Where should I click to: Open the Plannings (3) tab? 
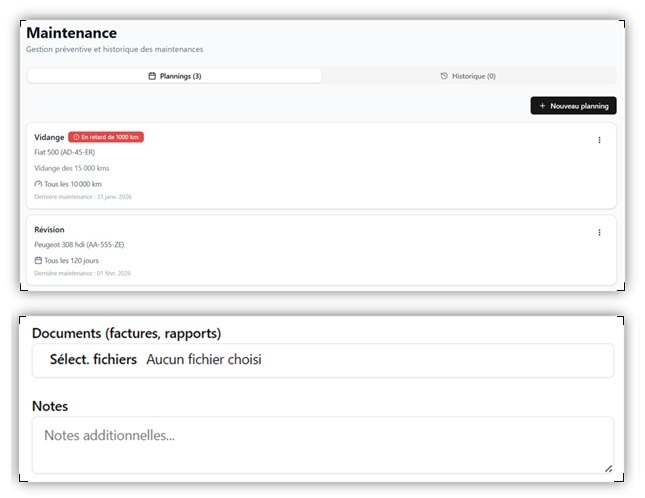tap(174, 76)
